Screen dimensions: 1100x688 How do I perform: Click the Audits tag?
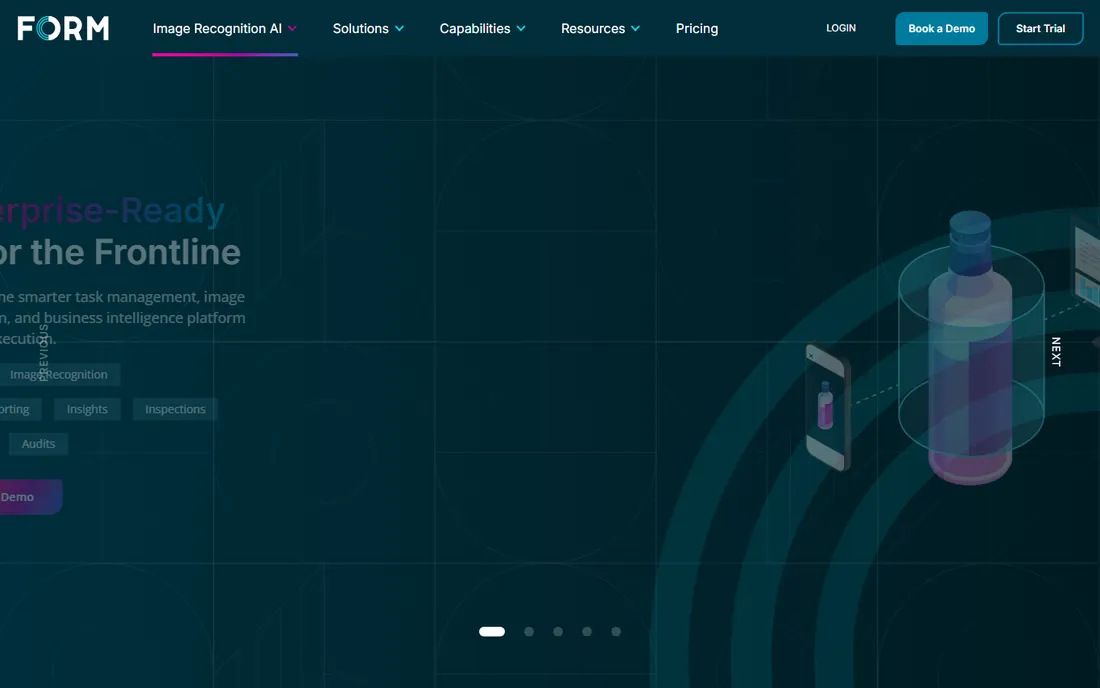39,444
